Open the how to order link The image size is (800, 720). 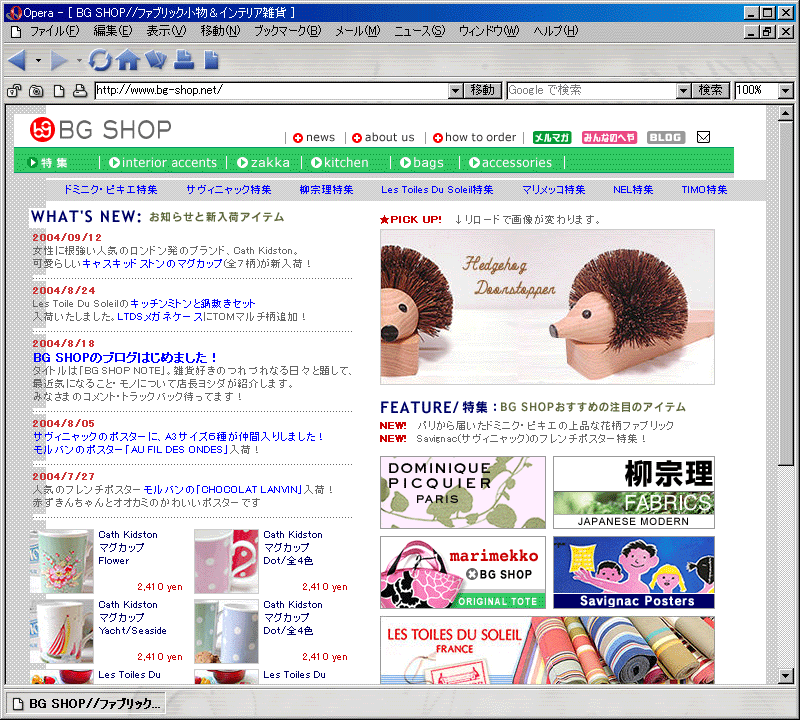click(474, 137)
